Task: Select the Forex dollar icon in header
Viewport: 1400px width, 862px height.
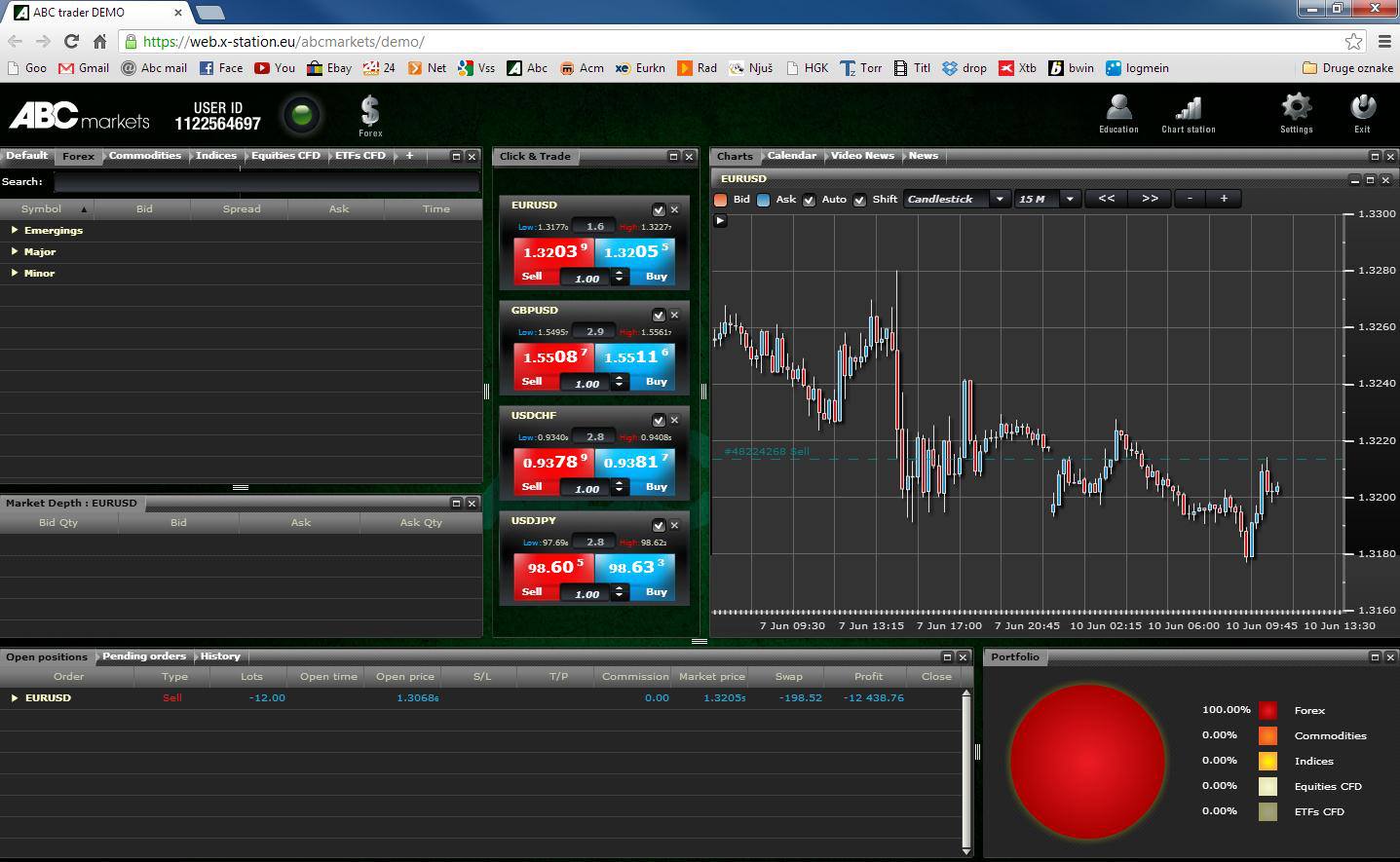Action: (x=370, y=115)
